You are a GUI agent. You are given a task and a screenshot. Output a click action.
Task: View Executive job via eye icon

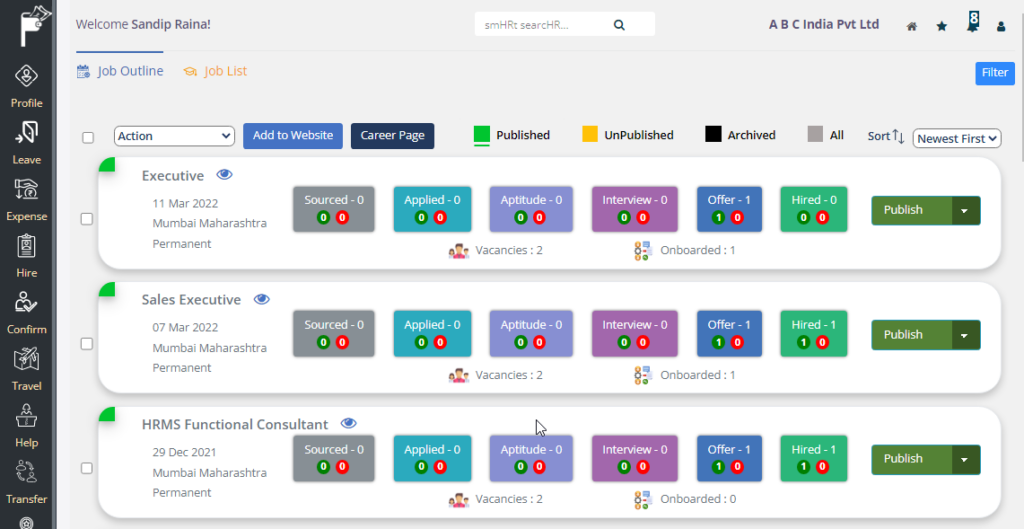pyautogui.click(x=224, y=174)
